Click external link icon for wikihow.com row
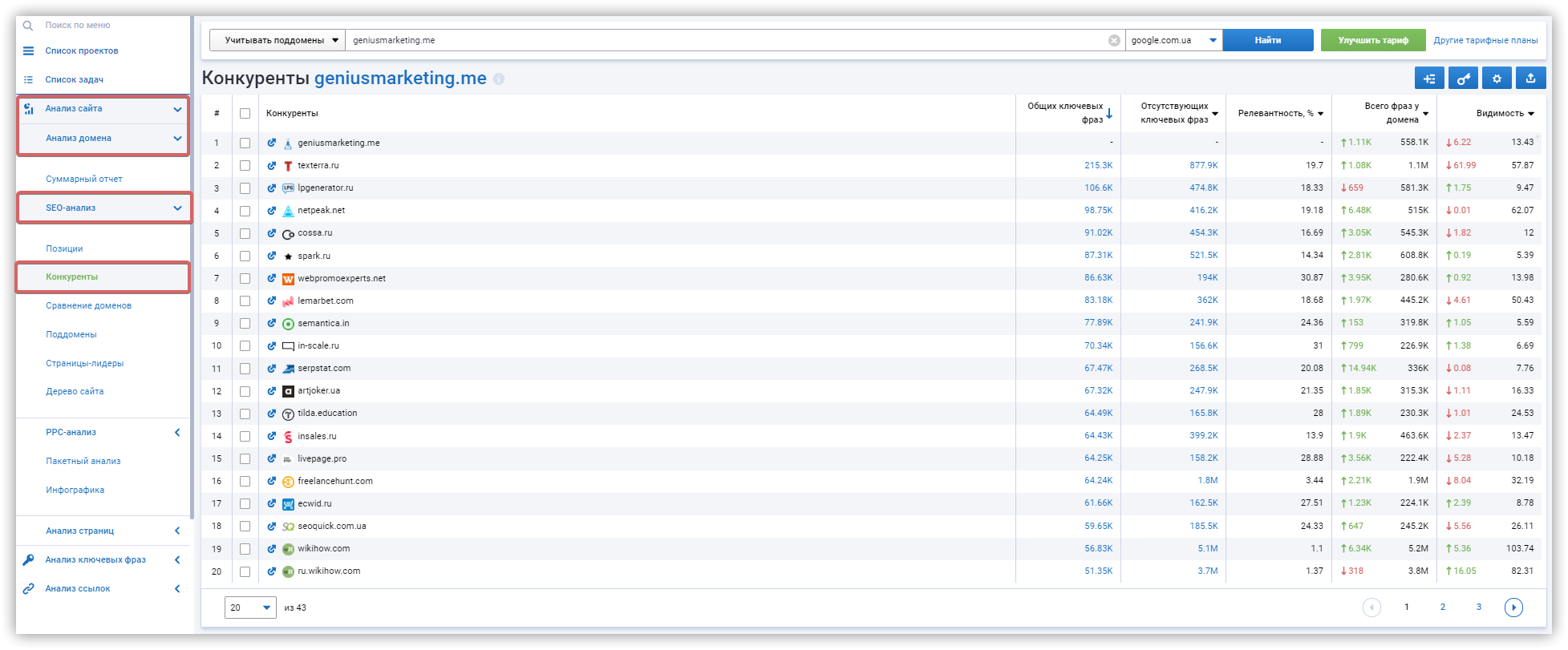 point(272,548)
